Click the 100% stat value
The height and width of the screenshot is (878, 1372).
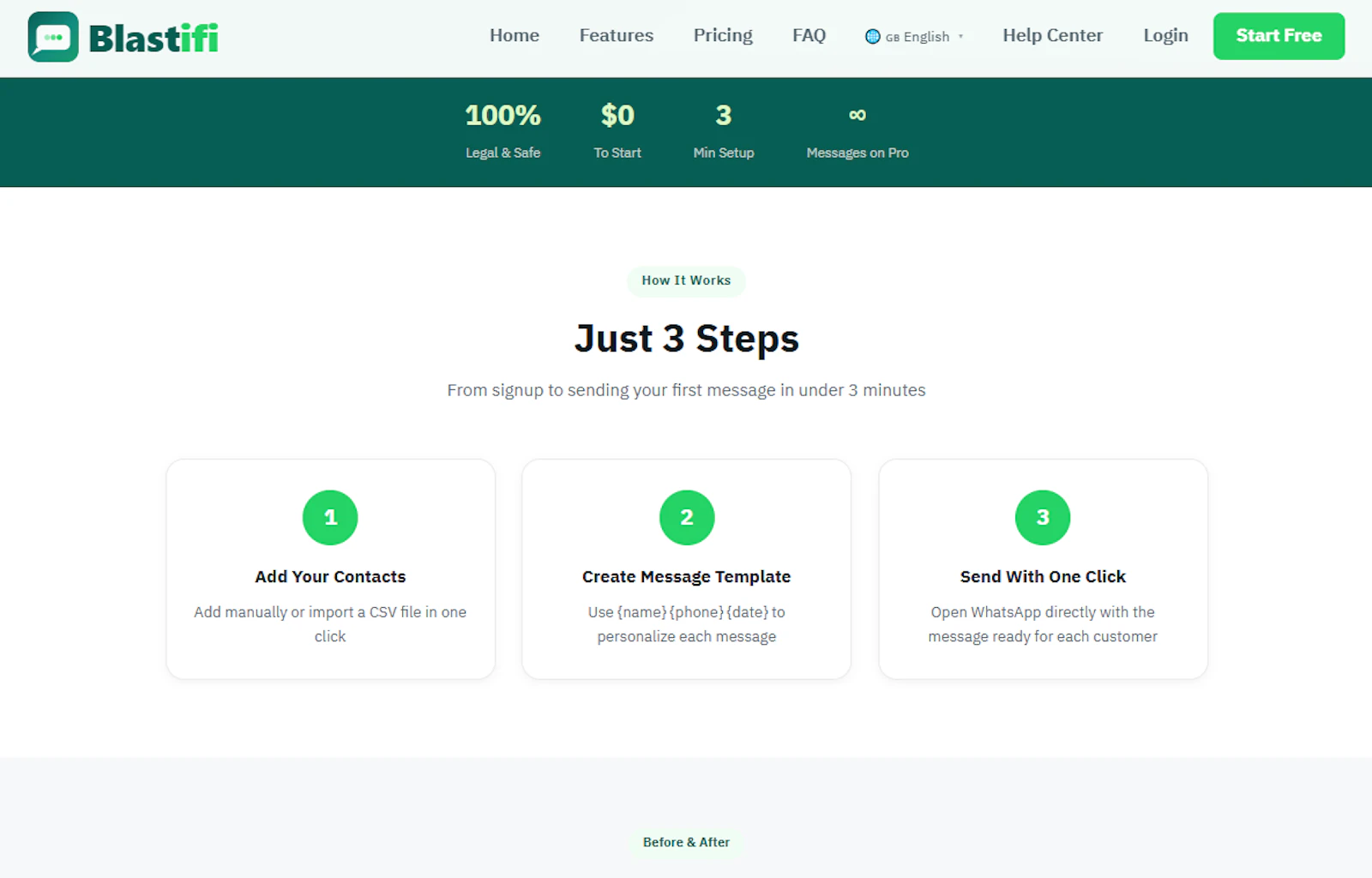[x=503, y=115]
